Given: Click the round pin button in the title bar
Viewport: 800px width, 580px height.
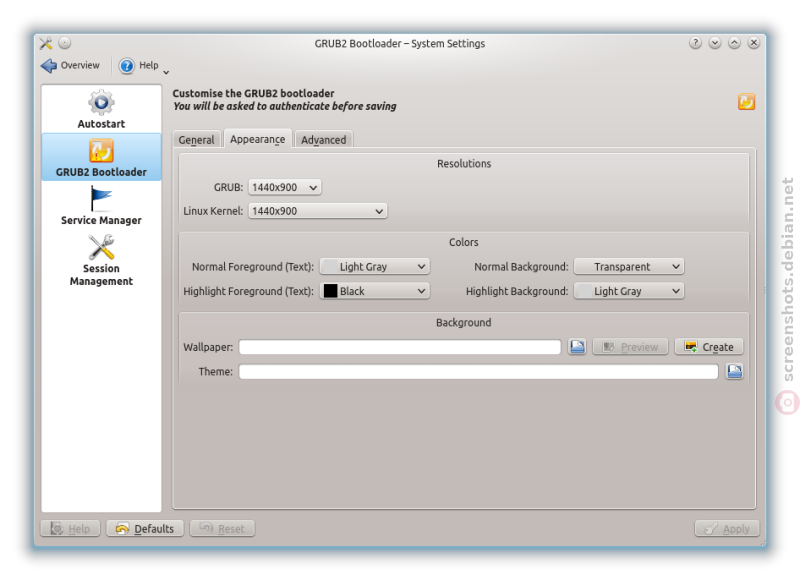Looking at the screenshot, I should [64, 43].
